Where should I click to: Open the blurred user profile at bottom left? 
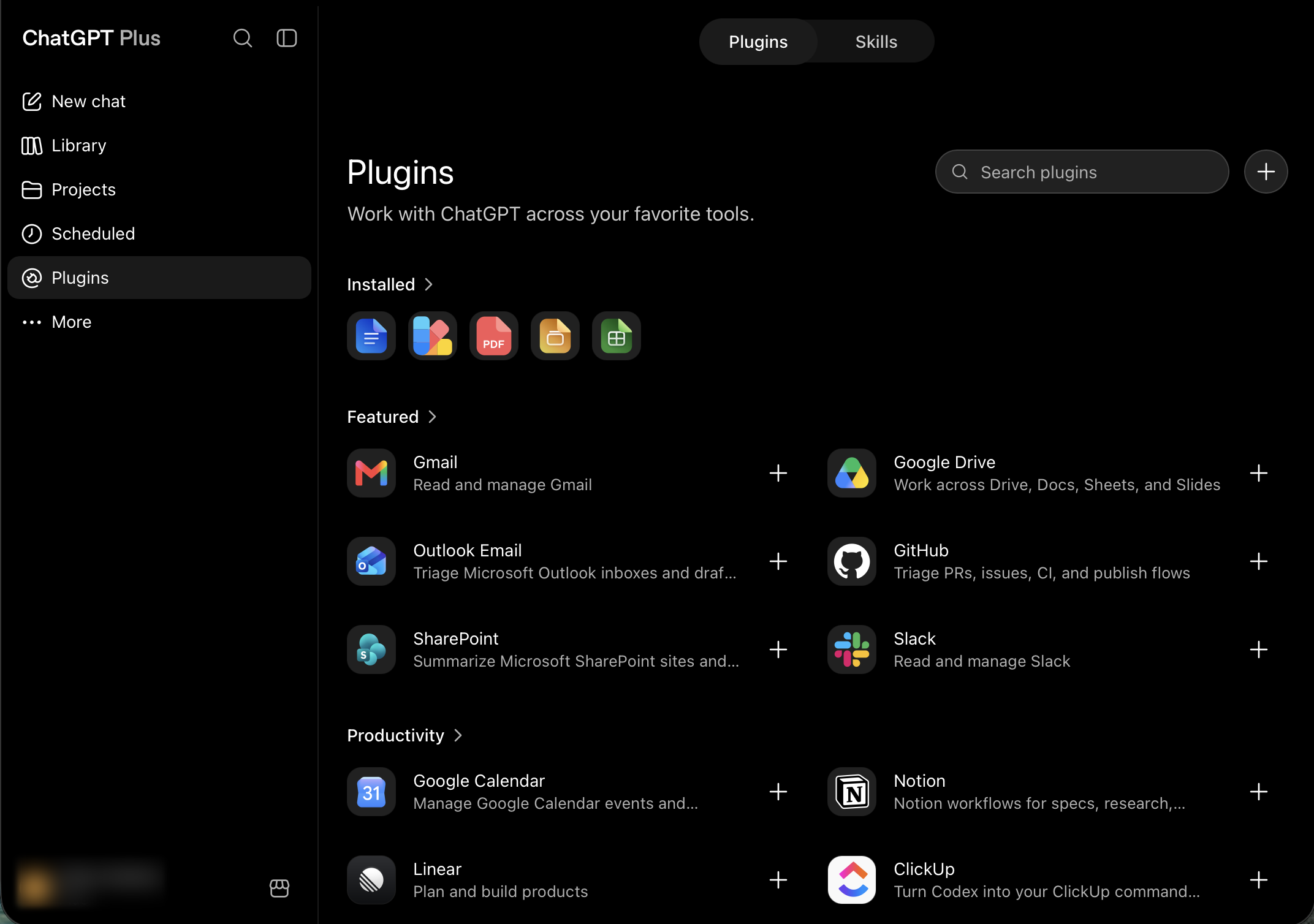point(91,884)
